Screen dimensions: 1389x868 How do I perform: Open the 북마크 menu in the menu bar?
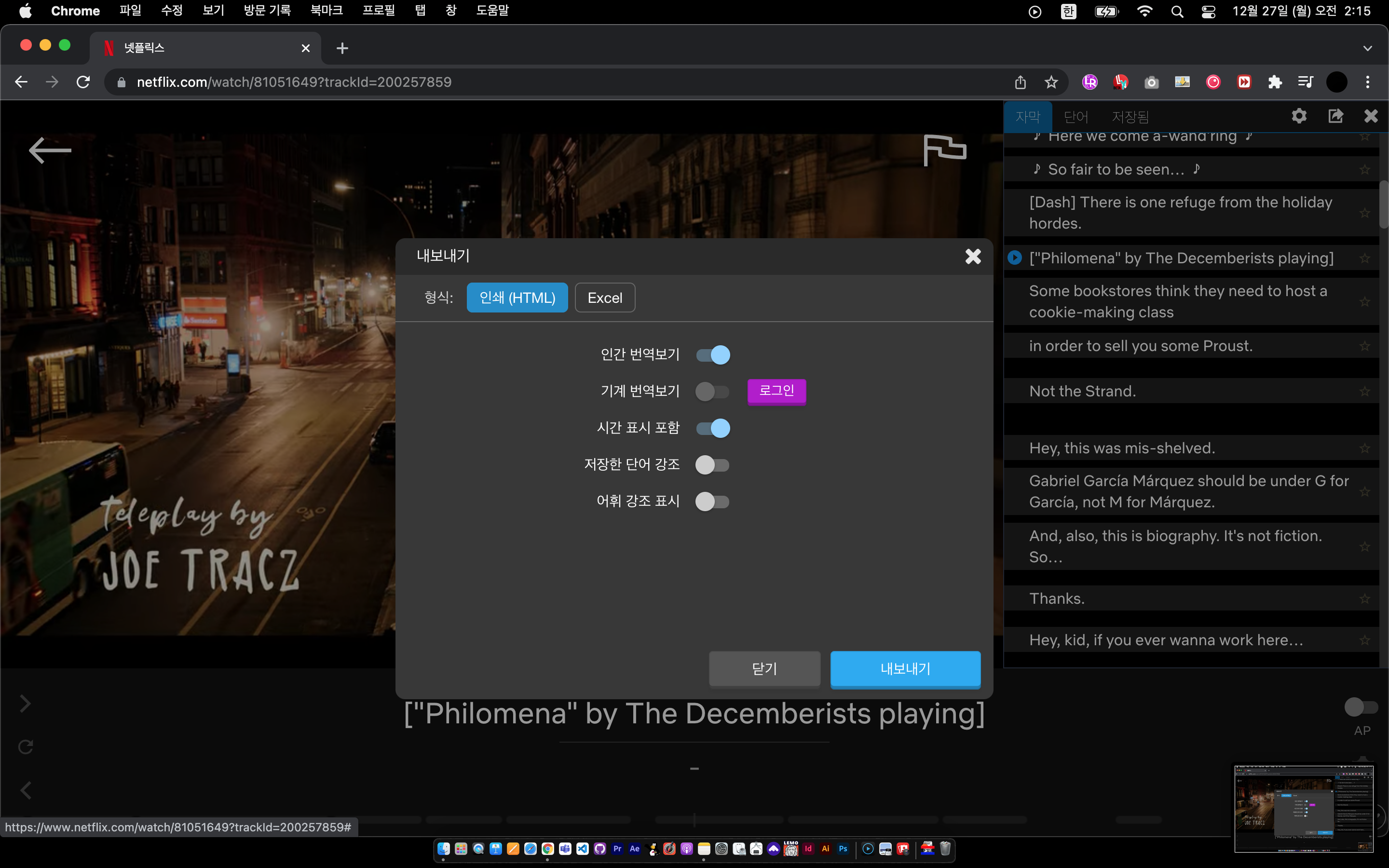326,11
